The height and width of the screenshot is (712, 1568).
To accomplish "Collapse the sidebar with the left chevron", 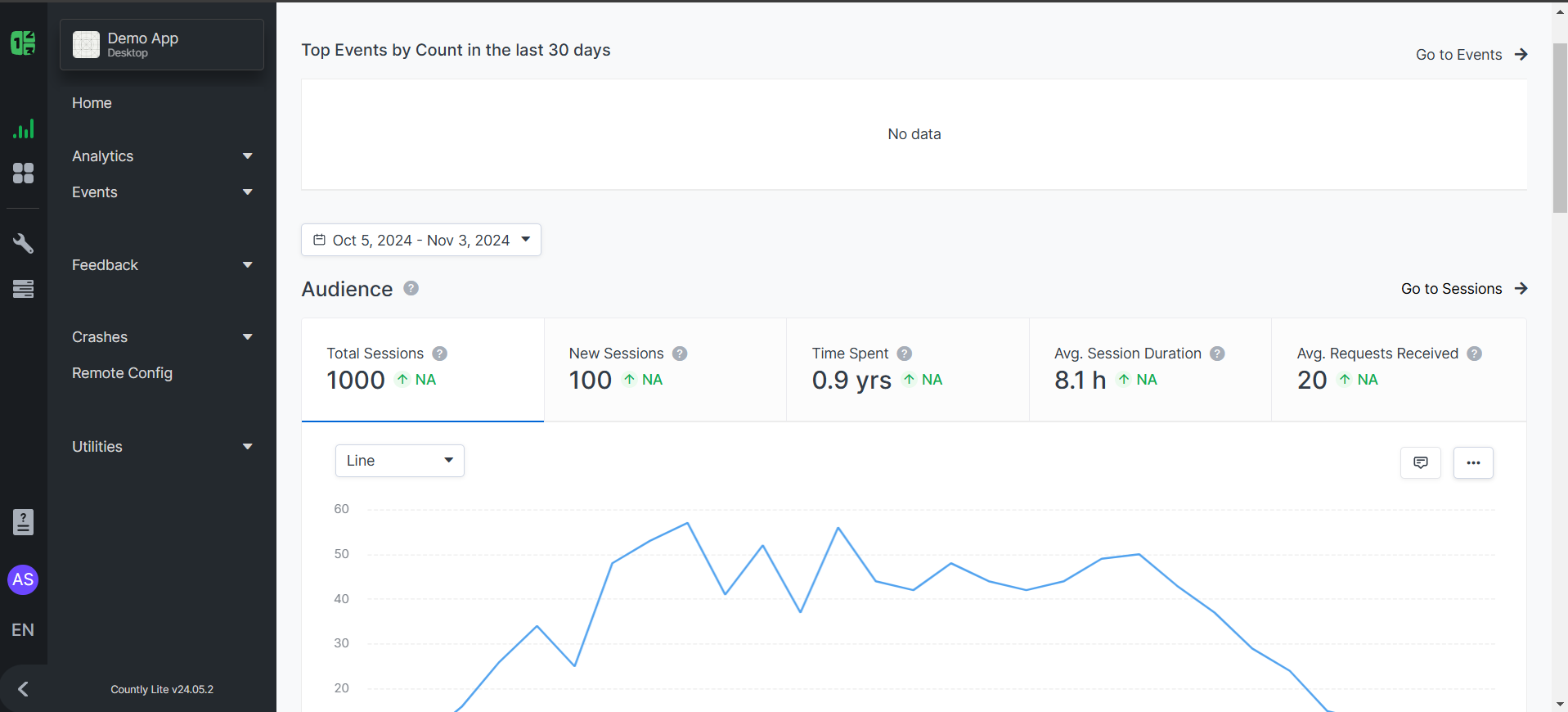I will coord(23,689).
